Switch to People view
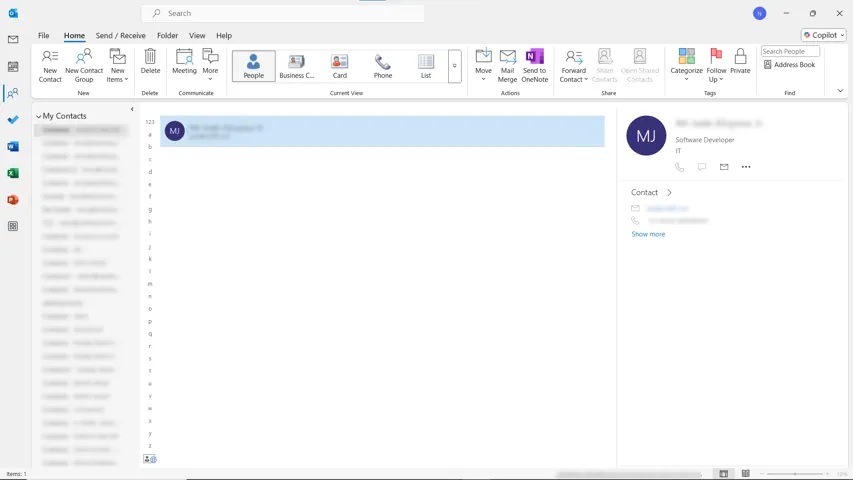Image resolution: width=853 pixels, height=480 pixels. point(254,66)
